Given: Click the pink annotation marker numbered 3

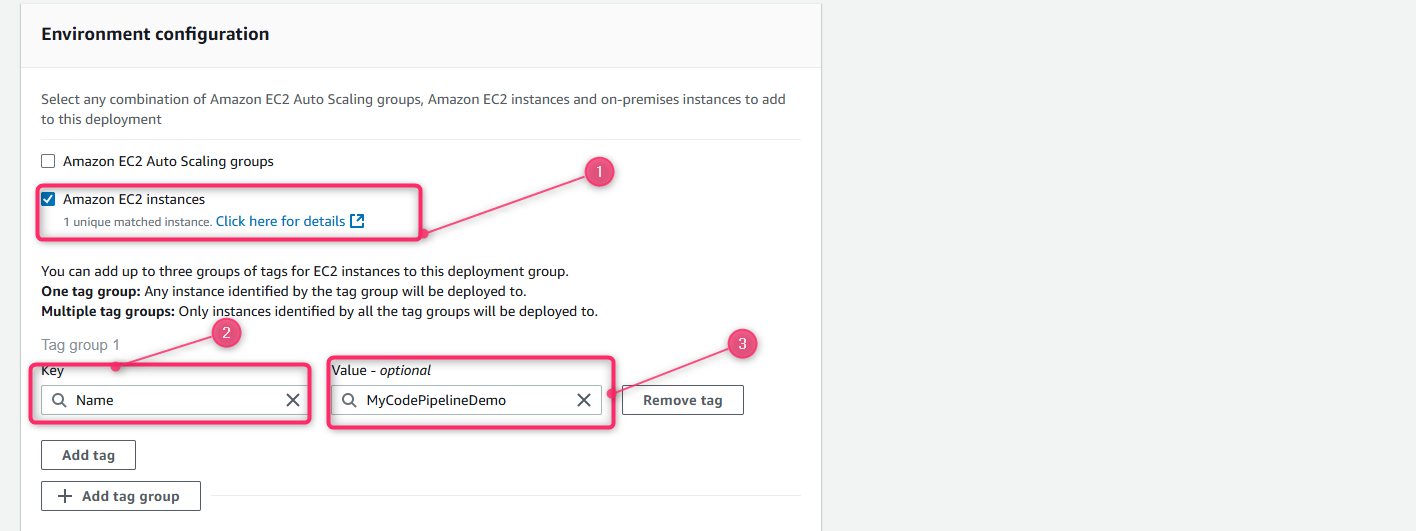Looking at the screenshot, I should [742, 344].
